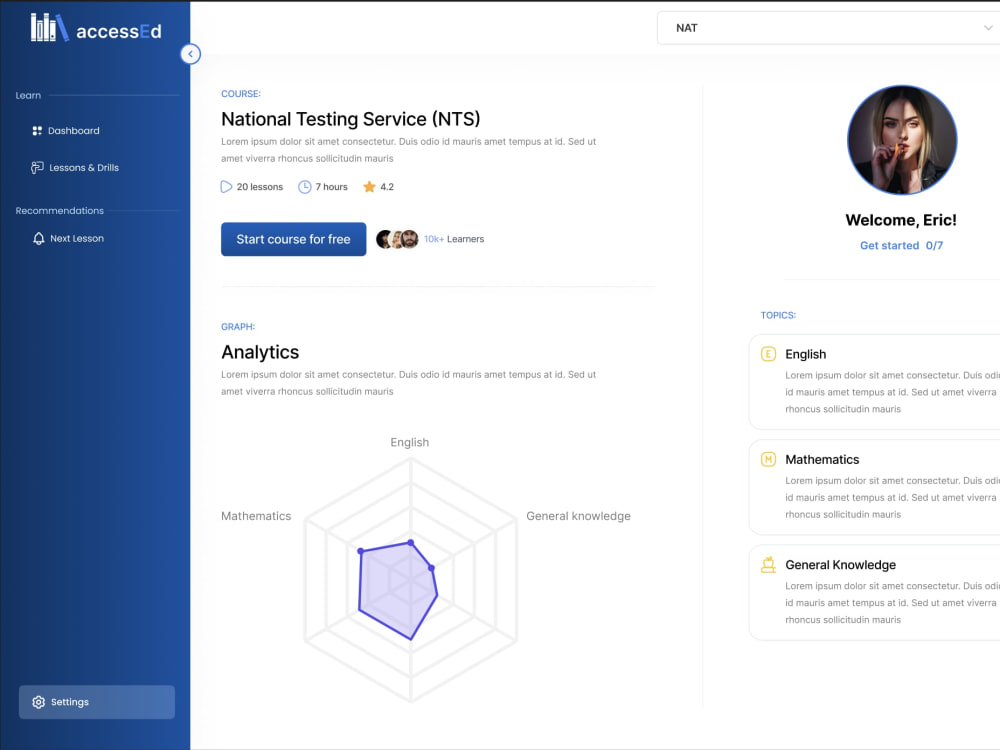The width and height of the screenshot is (1000, 750).
Task: Open the English topic card
Action: click(x=874, y=382)
